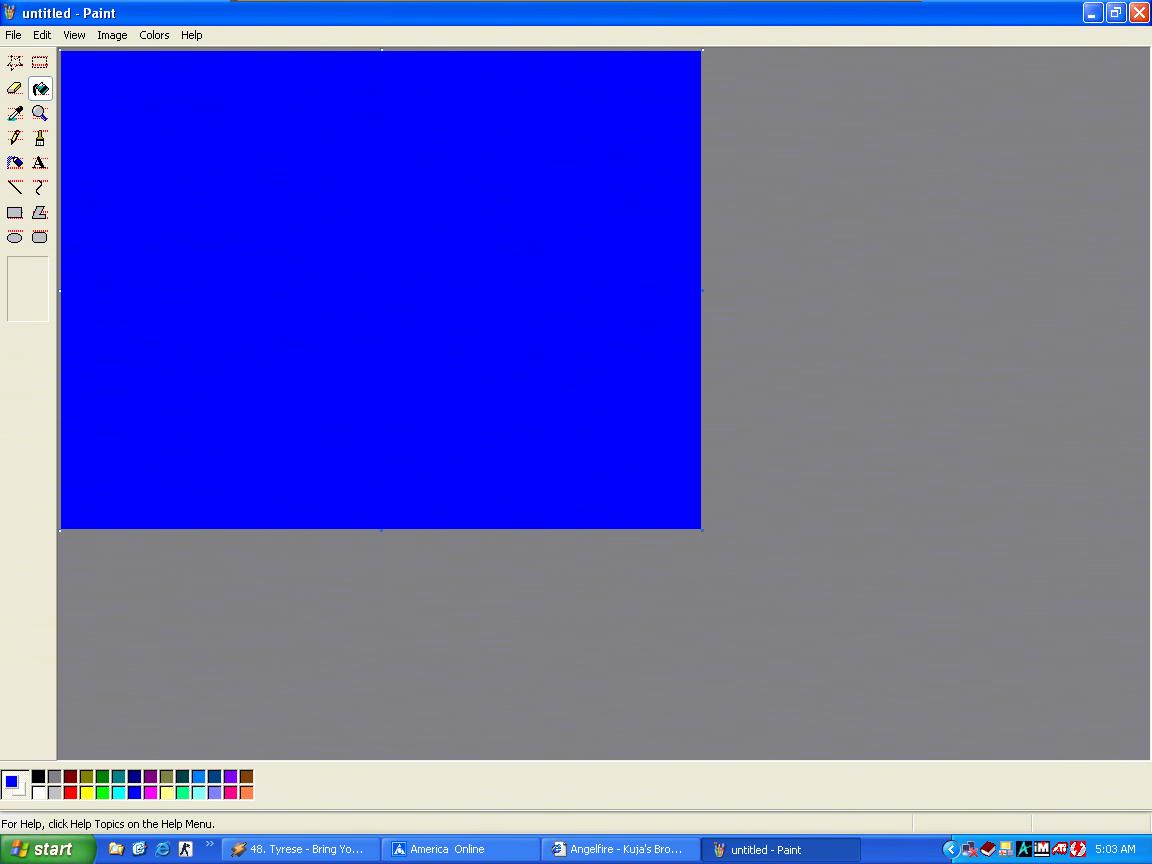Expand the Quick Launch overflow chevron
Image resolution: width=1152 pixels, height=864 pixels.
click(x=209, y=844)
